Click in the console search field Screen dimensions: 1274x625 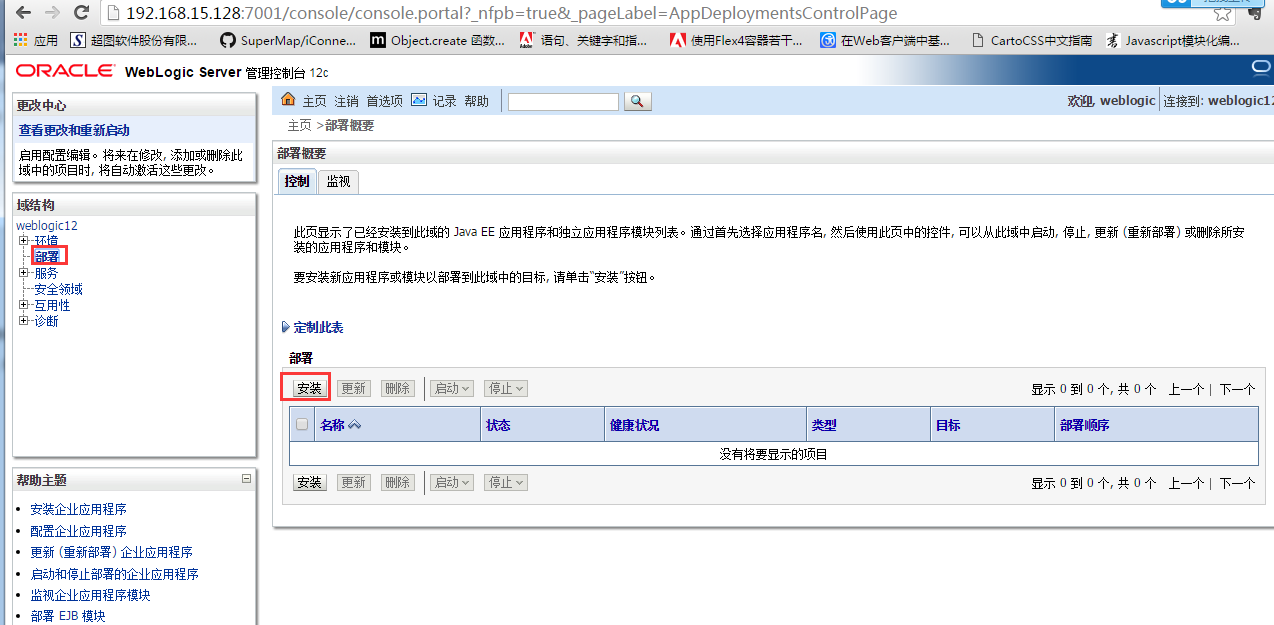[563, 101]
